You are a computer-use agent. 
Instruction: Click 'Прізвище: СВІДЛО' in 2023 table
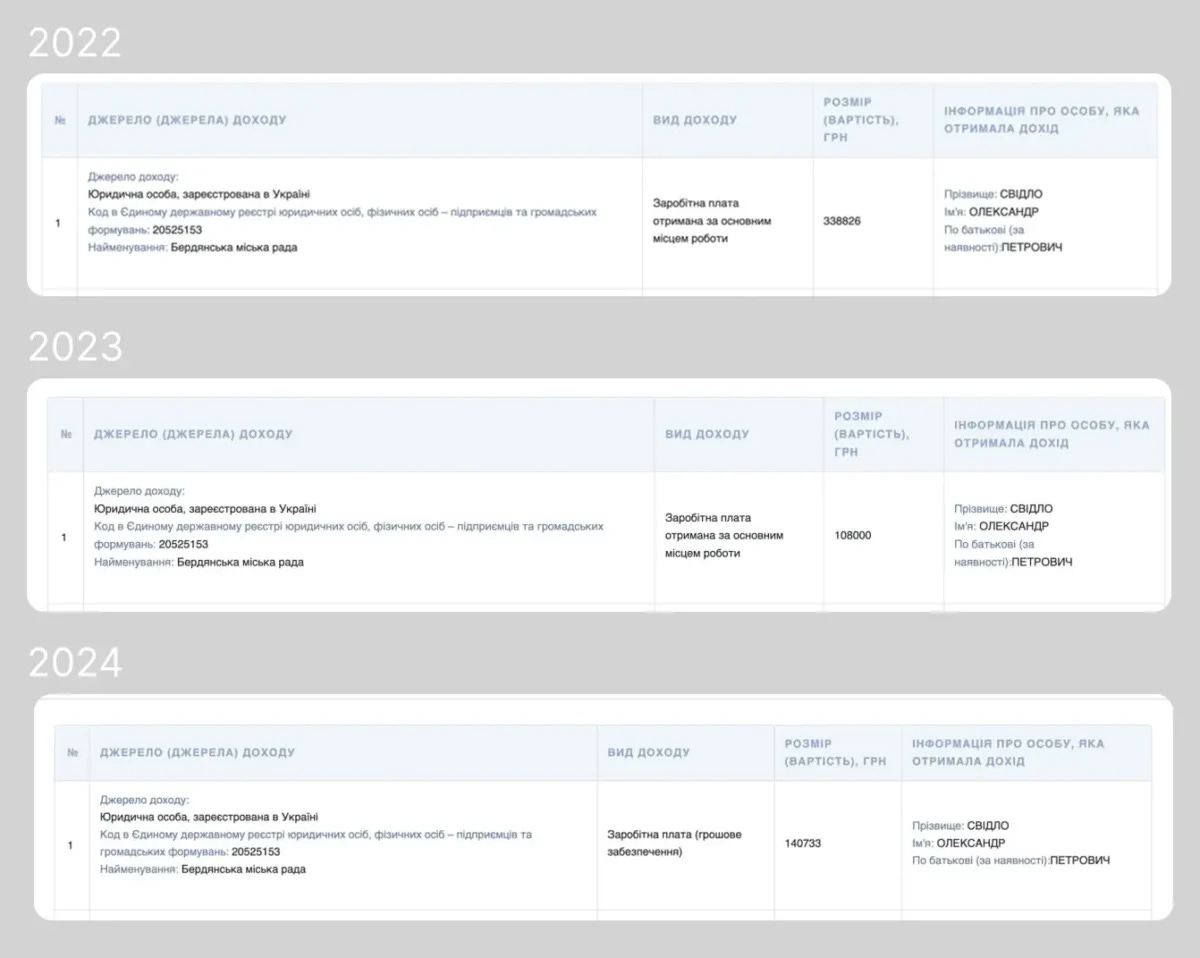click(x=1003, y=509)
